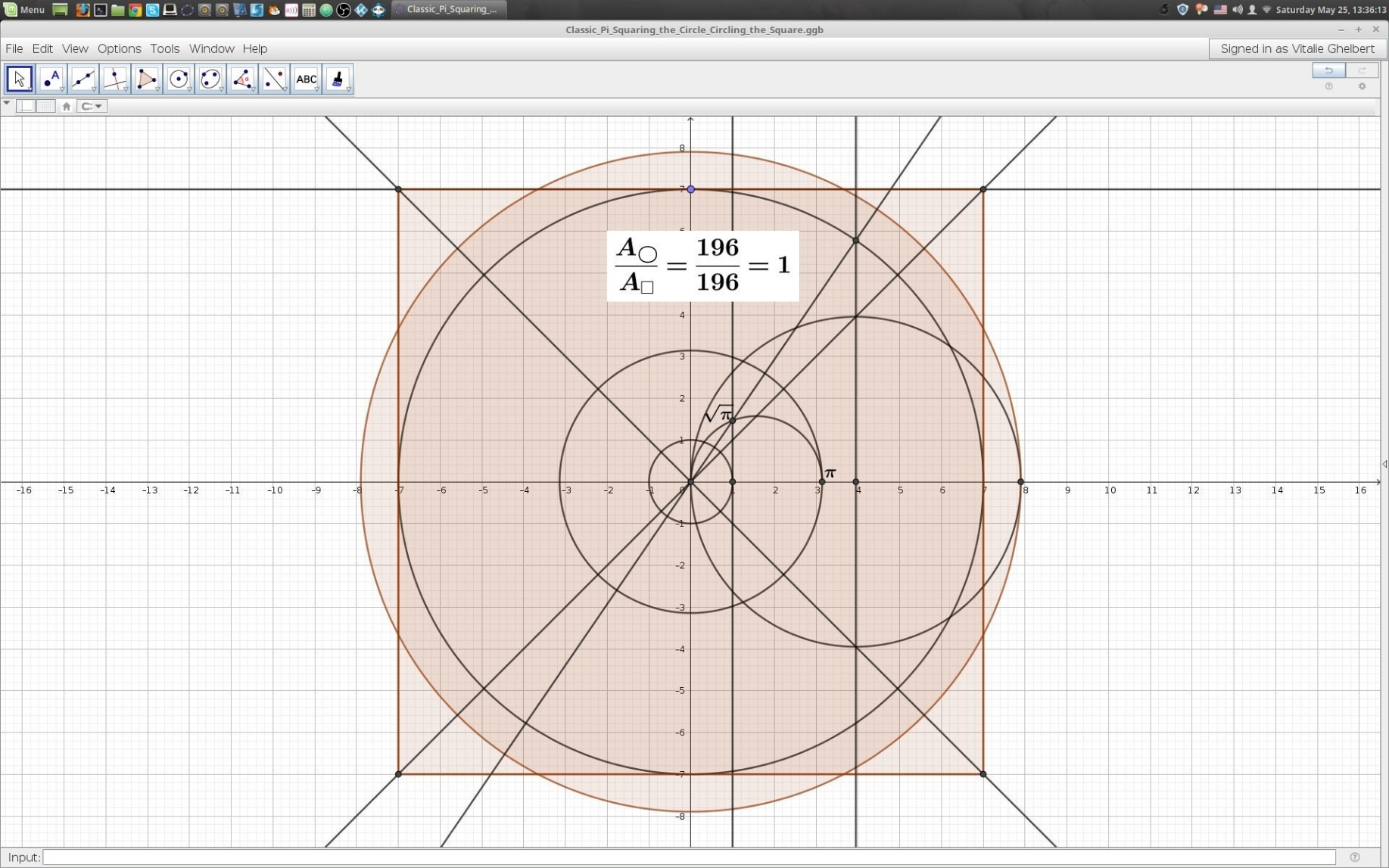Open the Help menu
The height and width of the screenshot is (868, 1389).
(255, 48)
